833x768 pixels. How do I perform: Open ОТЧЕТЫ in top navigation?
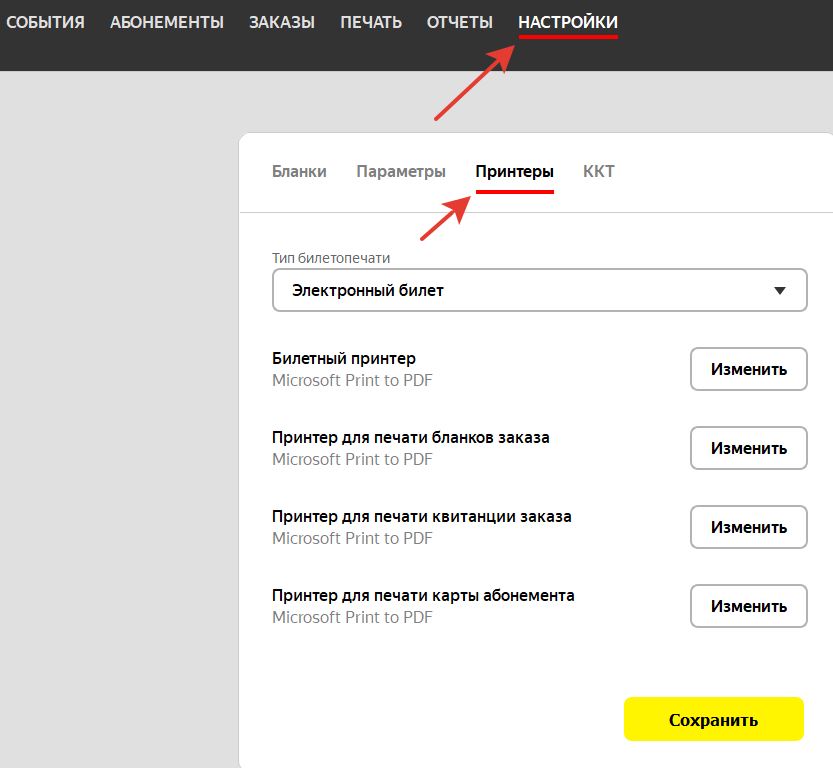[460, 22]
